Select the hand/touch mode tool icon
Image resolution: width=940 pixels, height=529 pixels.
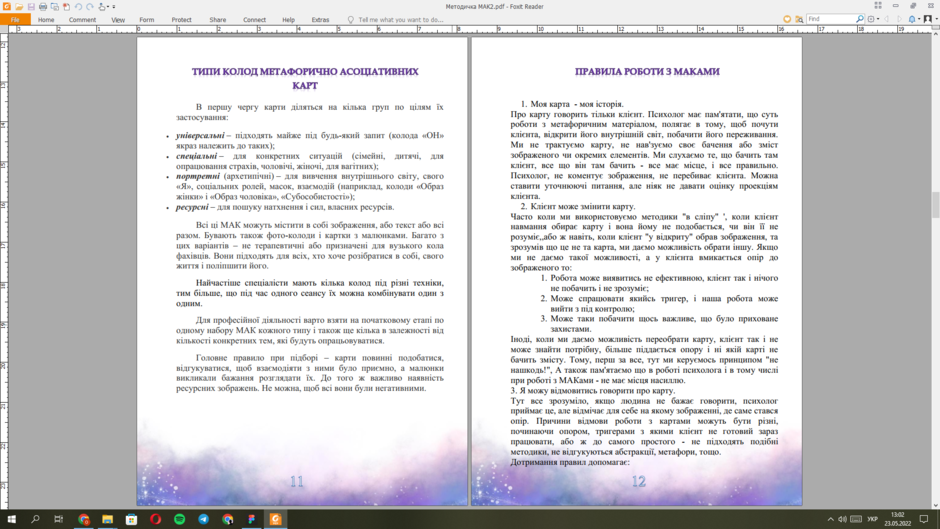click(102, 7)
